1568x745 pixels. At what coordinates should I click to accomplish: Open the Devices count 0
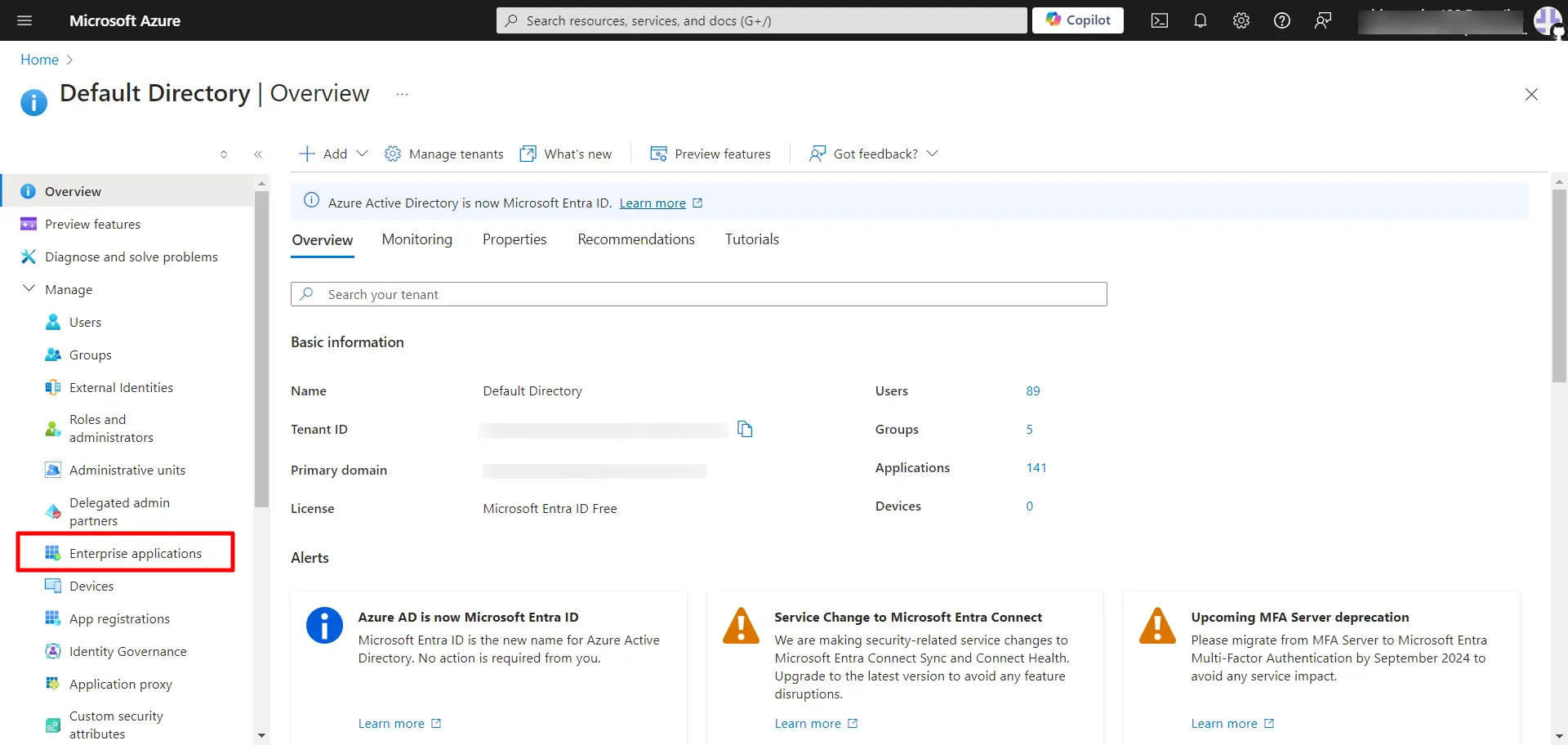(1030, 506)
